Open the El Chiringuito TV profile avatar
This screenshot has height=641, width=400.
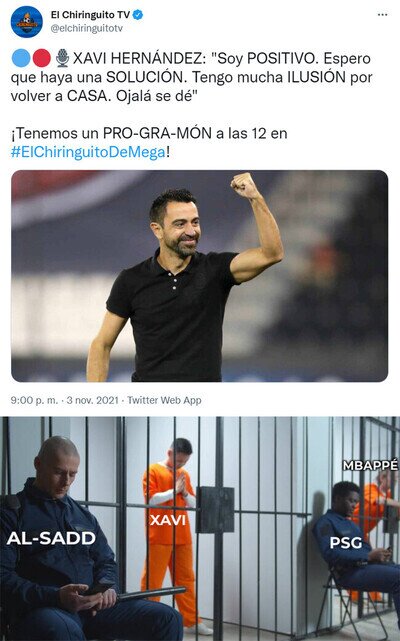pos(27,22)
